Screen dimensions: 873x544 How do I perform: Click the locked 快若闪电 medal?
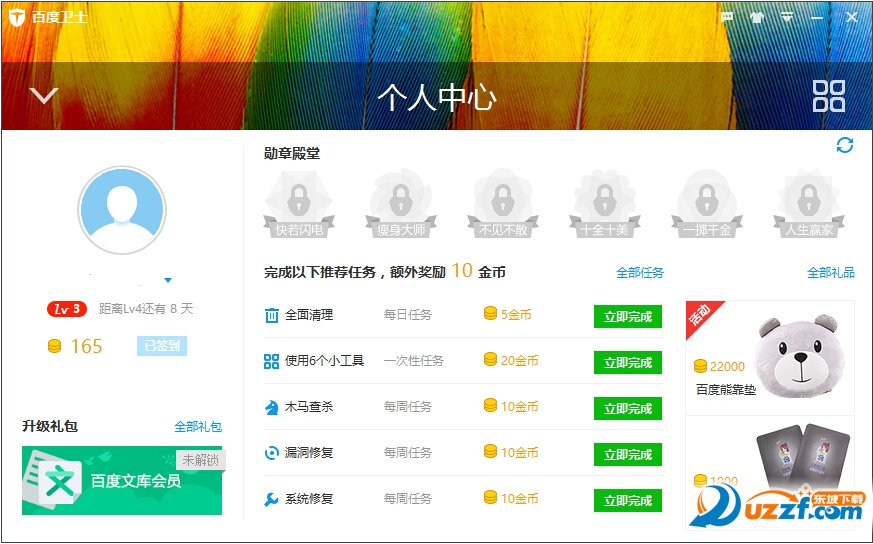coord(299,204)
